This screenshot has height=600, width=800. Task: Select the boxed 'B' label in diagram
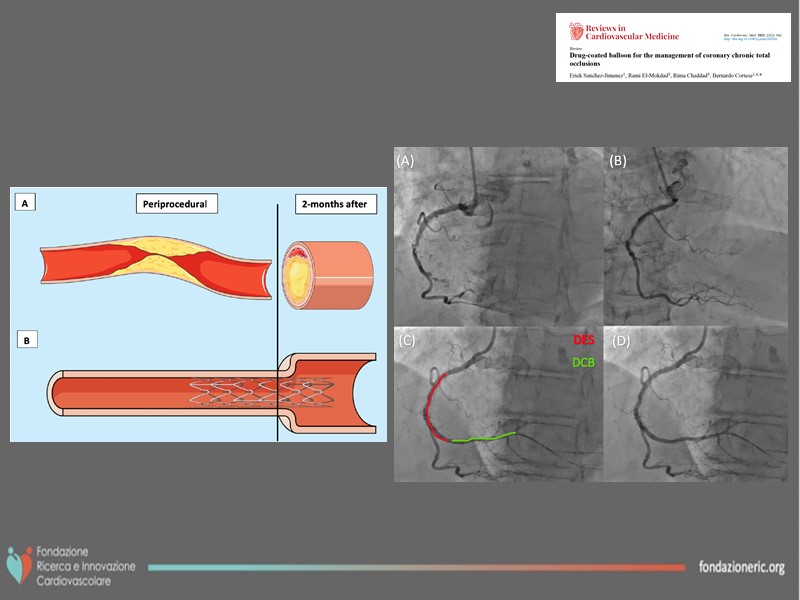point(26,341)
